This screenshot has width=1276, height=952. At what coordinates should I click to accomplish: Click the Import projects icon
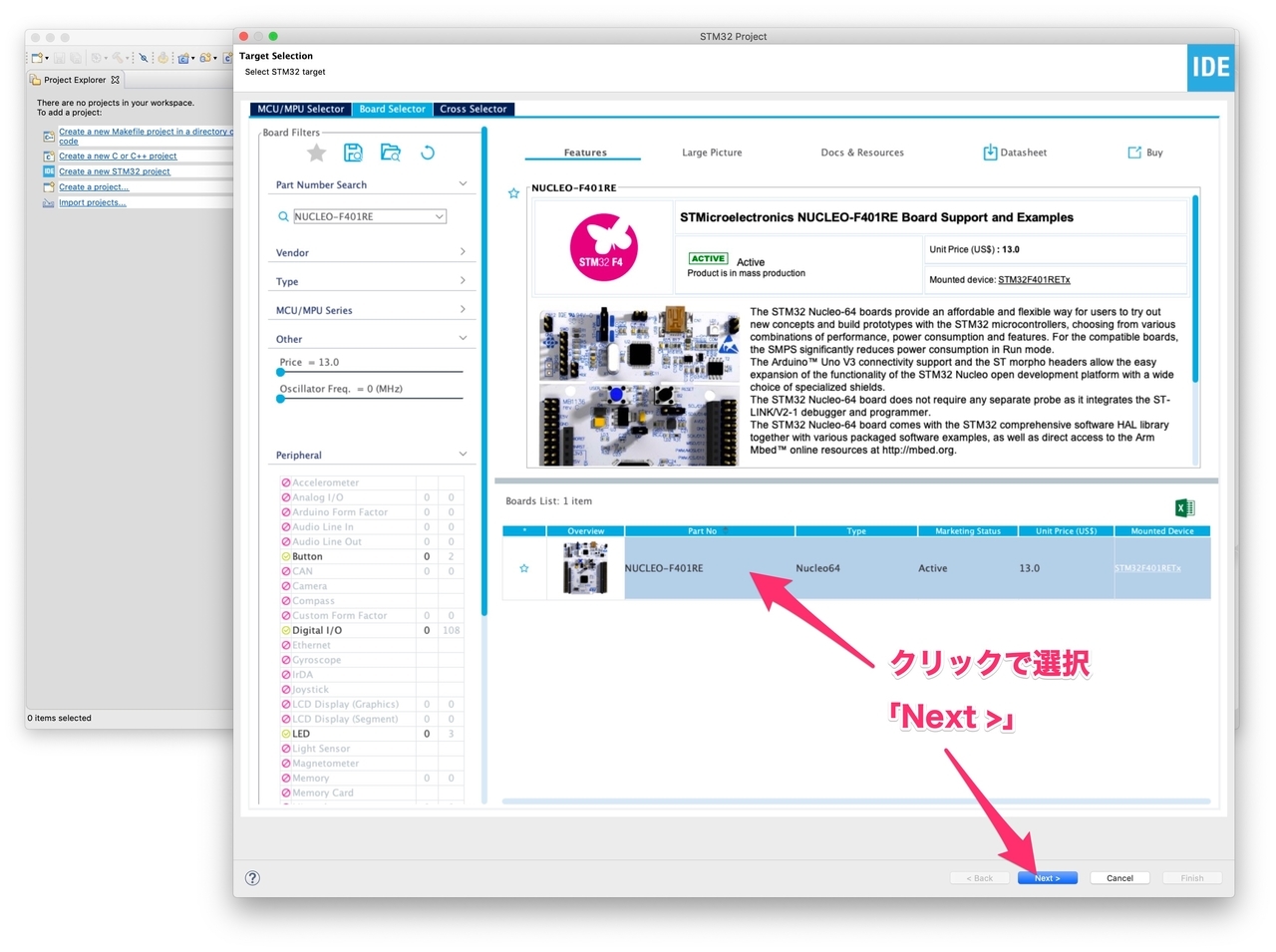[49, 202]
